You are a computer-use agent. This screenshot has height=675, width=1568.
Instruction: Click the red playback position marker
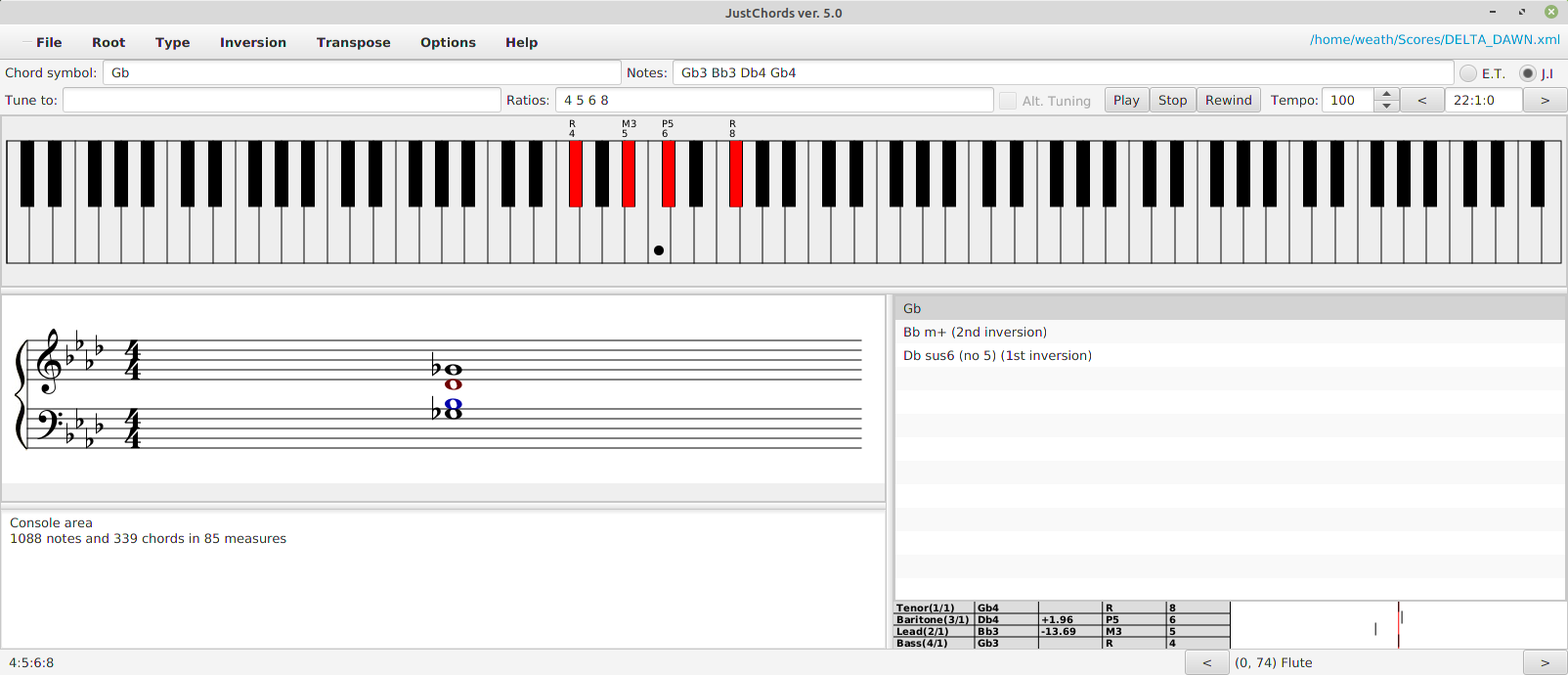(1399, 624)
